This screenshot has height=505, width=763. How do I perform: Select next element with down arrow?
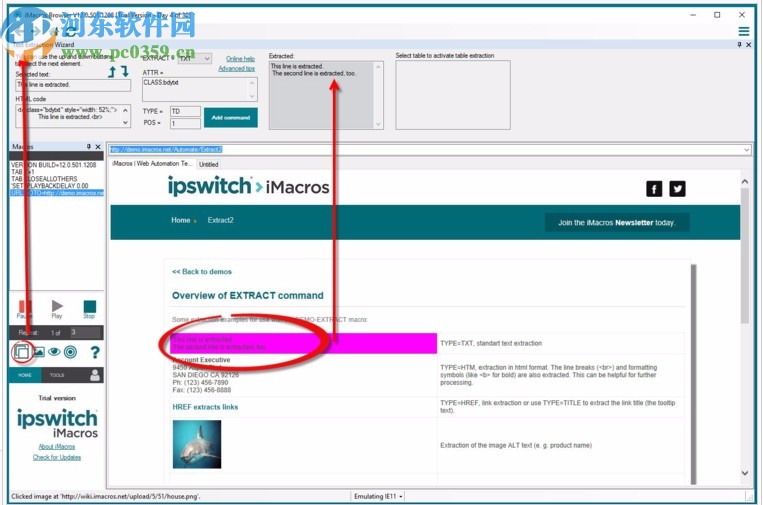tap(125, 72)
